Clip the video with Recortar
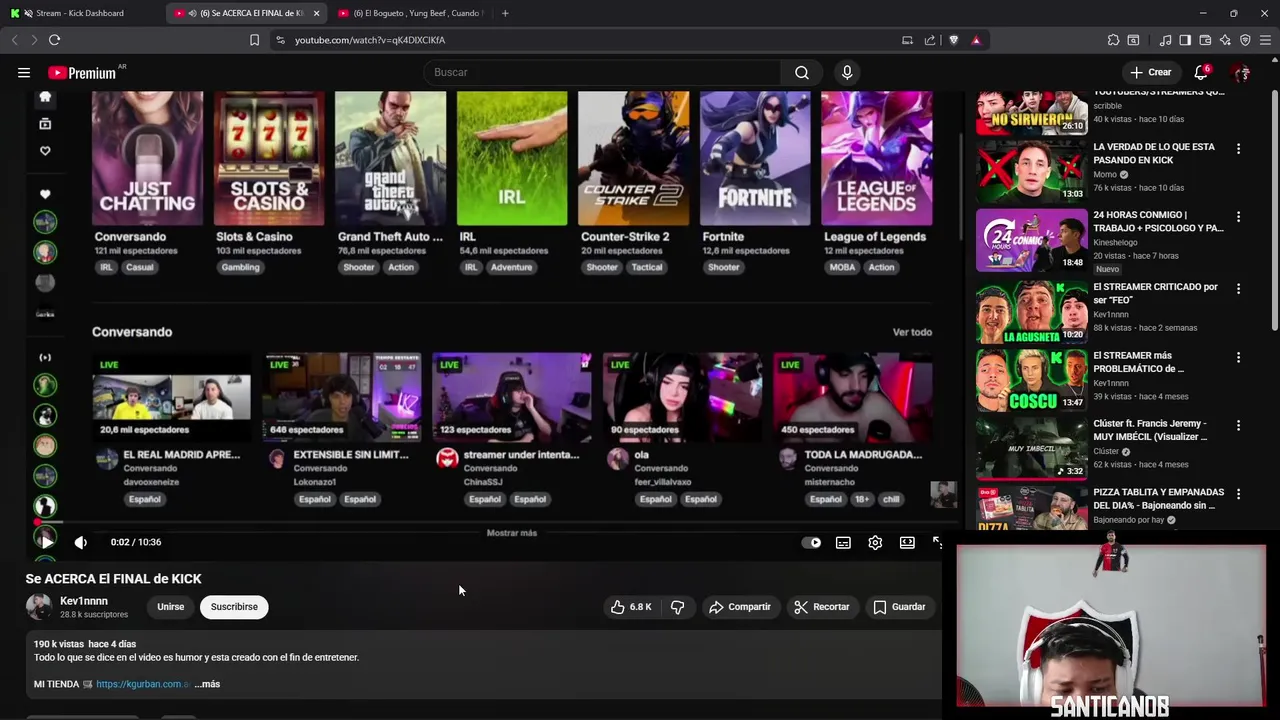 pos(822,607)
